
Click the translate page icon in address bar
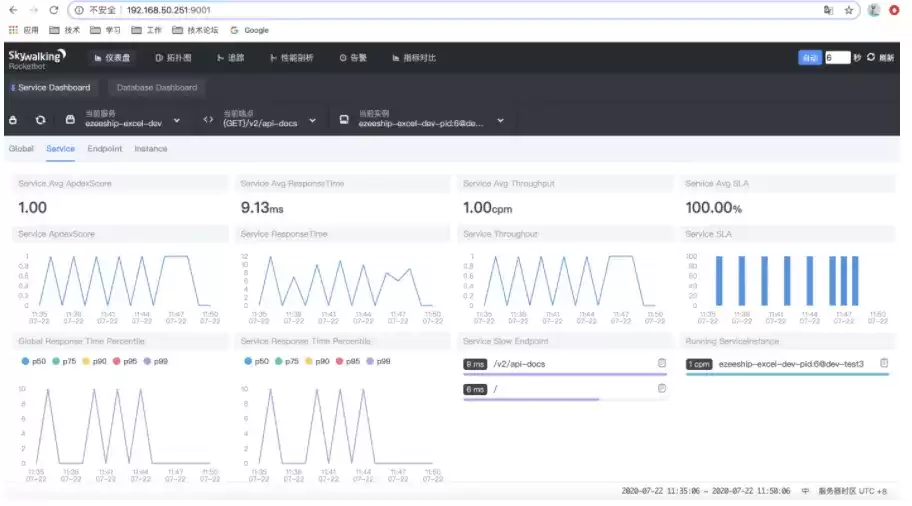(828, 10)
